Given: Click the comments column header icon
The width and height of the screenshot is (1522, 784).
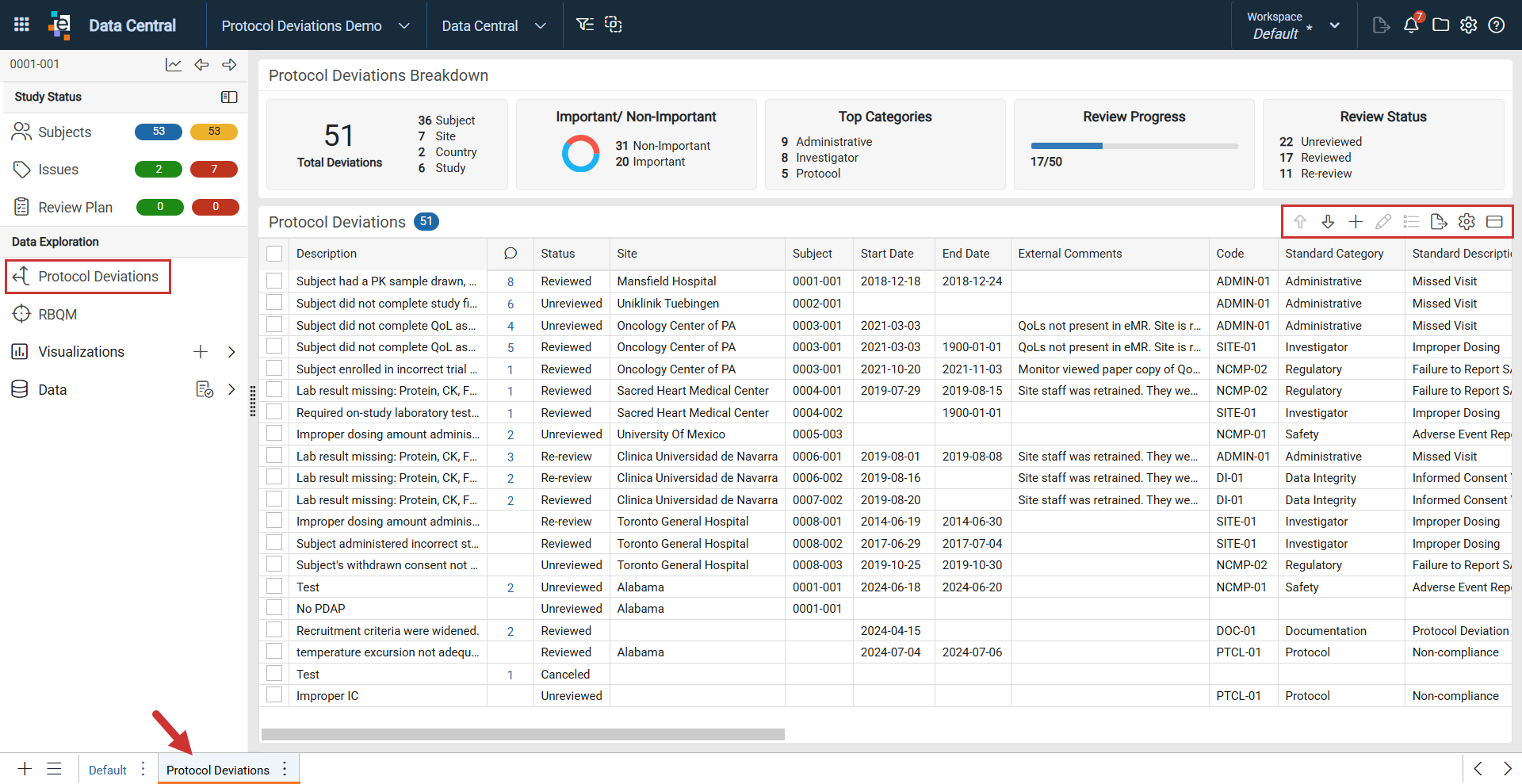Looking at the screenshot, I should coord(511,254).
